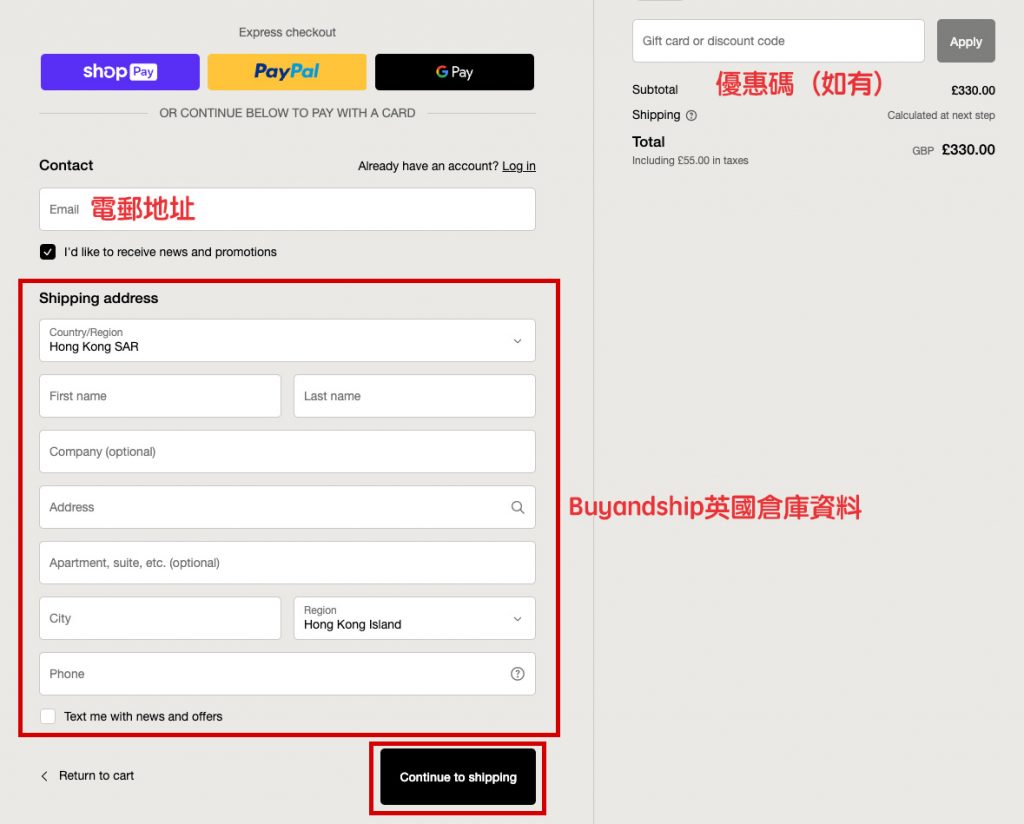Uncheck receive news and promotions checkbox
This screenshot has width=1024, height=824.
pyautogui.click(x=48, y=252)
